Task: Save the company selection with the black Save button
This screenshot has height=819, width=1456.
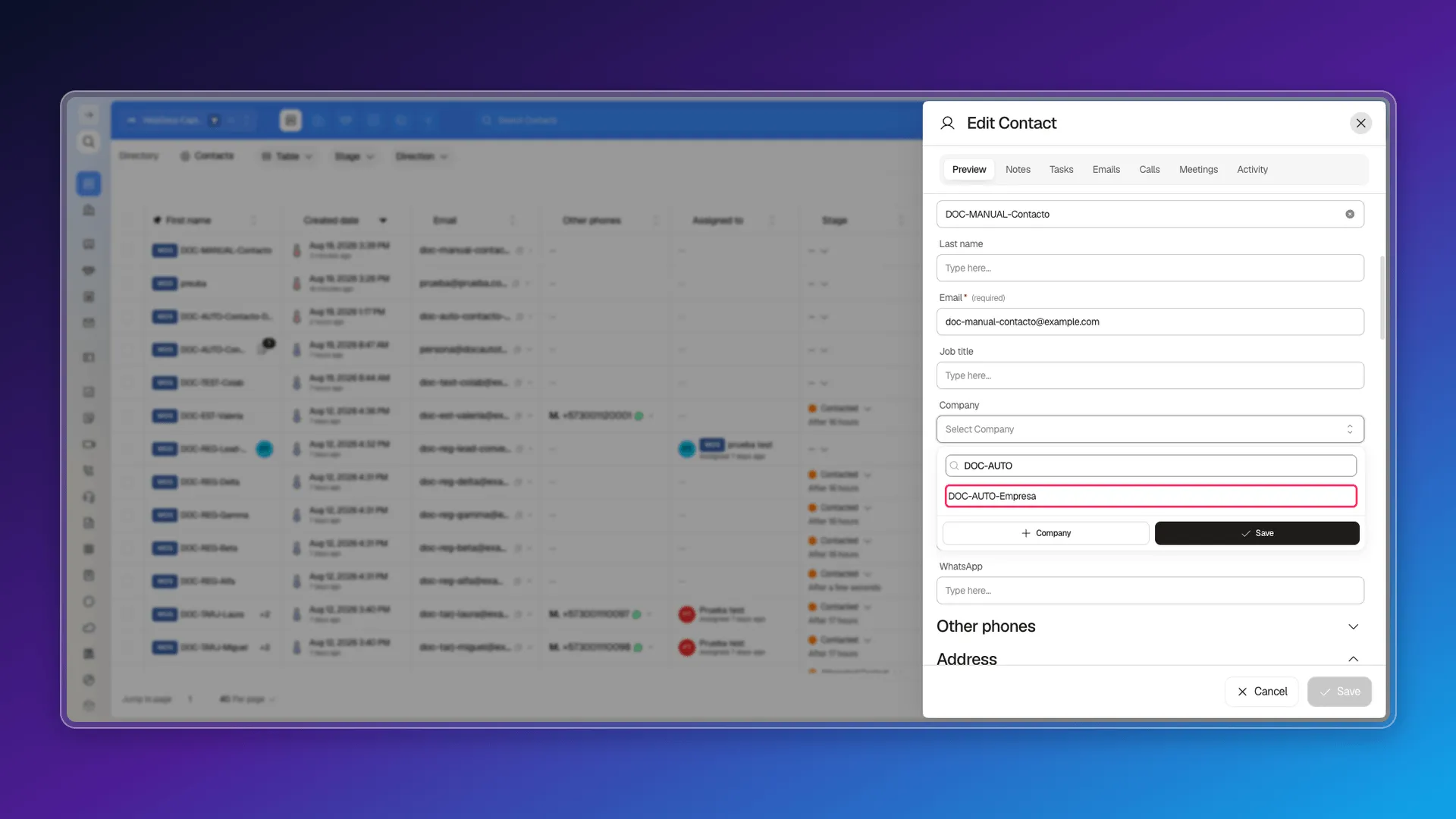Action: tap(1257, 533)
